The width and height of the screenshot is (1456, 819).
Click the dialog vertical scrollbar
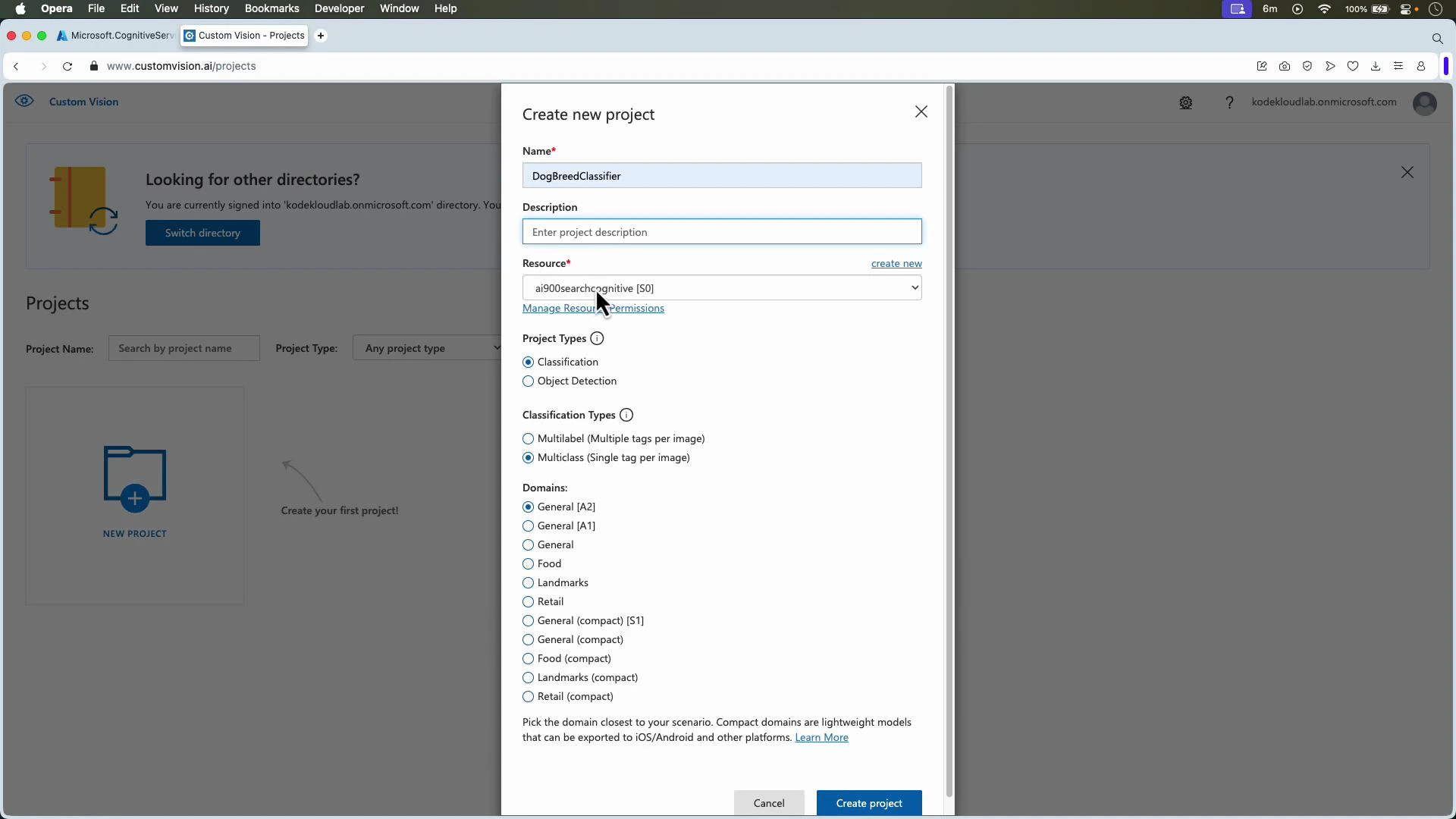[949, 441]
